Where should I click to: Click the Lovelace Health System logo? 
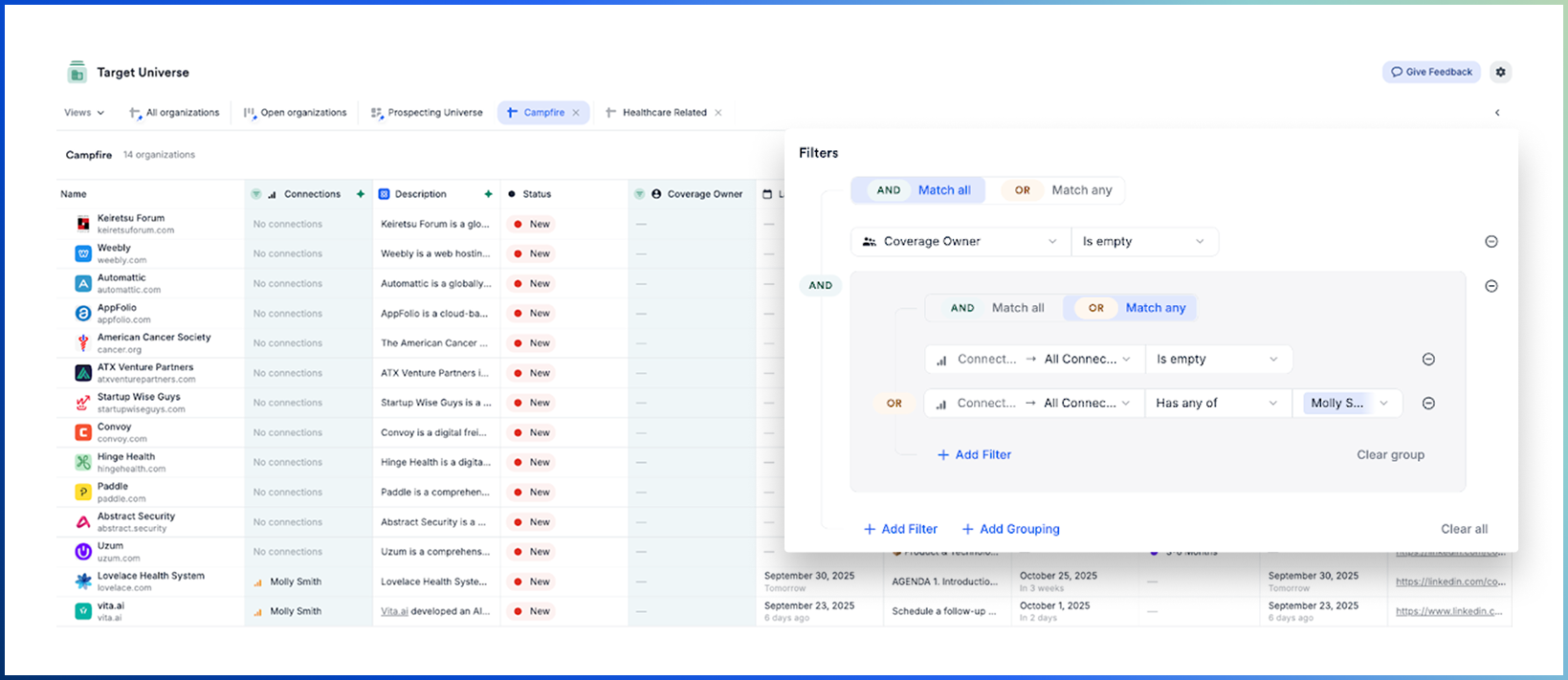83,581
